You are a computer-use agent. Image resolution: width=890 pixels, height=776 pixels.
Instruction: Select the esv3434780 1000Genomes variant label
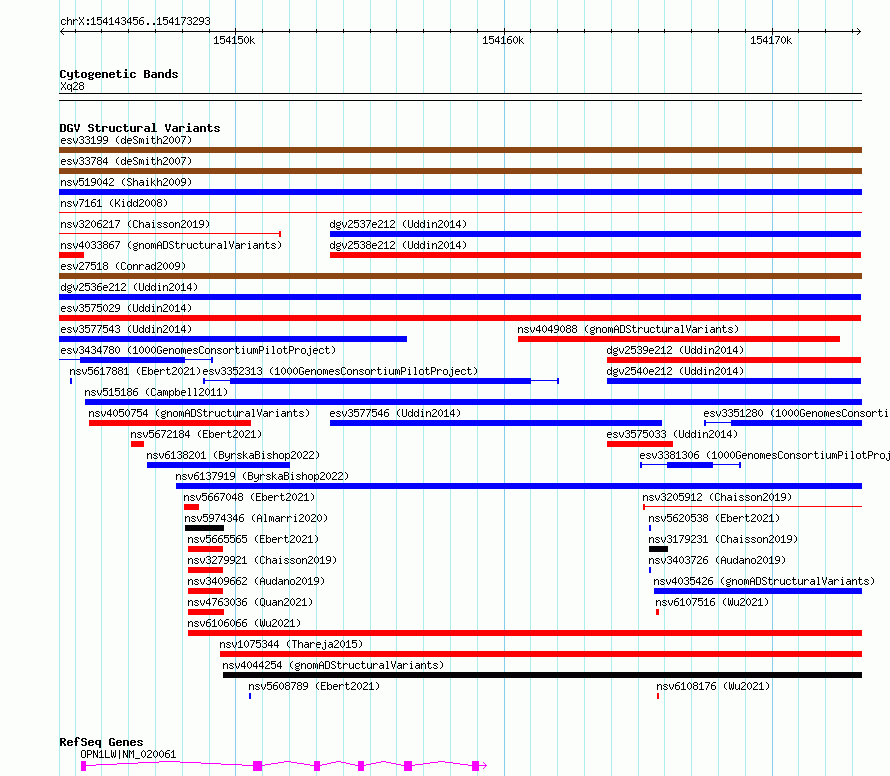(198, 350)
